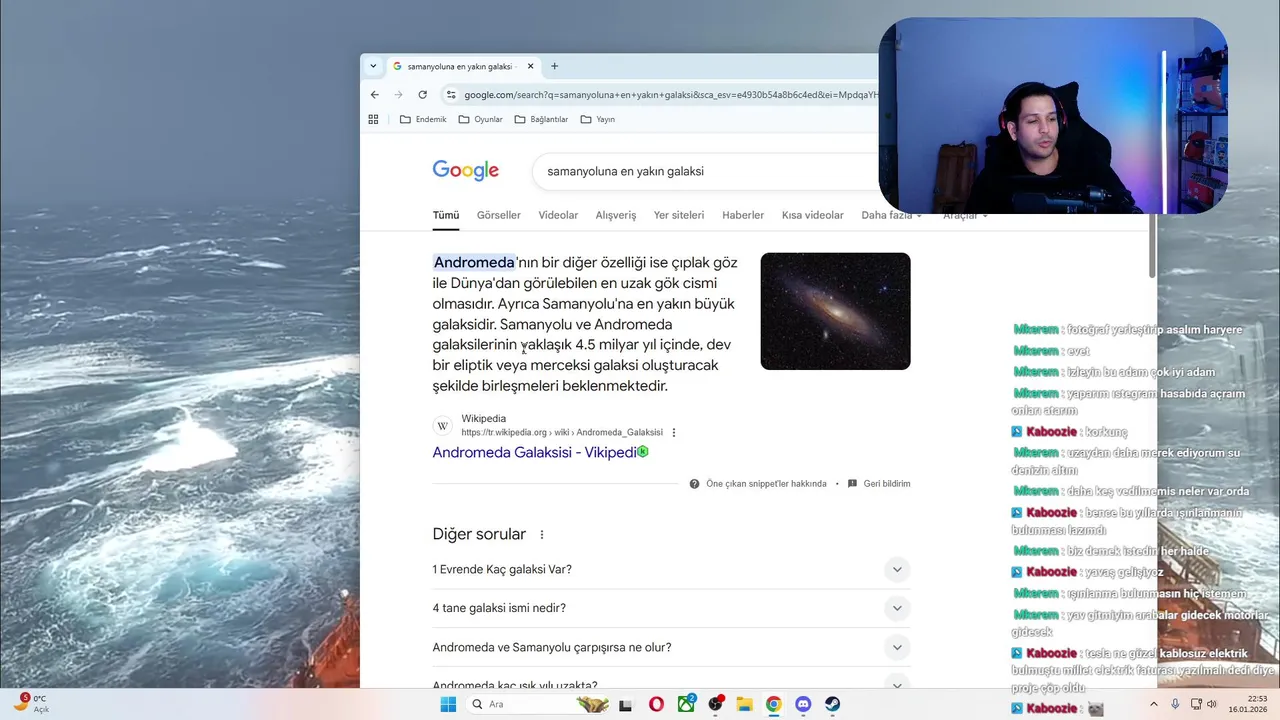Focus the Google search box
Screen dimensions: 1280x720
(x=705, y=171)
